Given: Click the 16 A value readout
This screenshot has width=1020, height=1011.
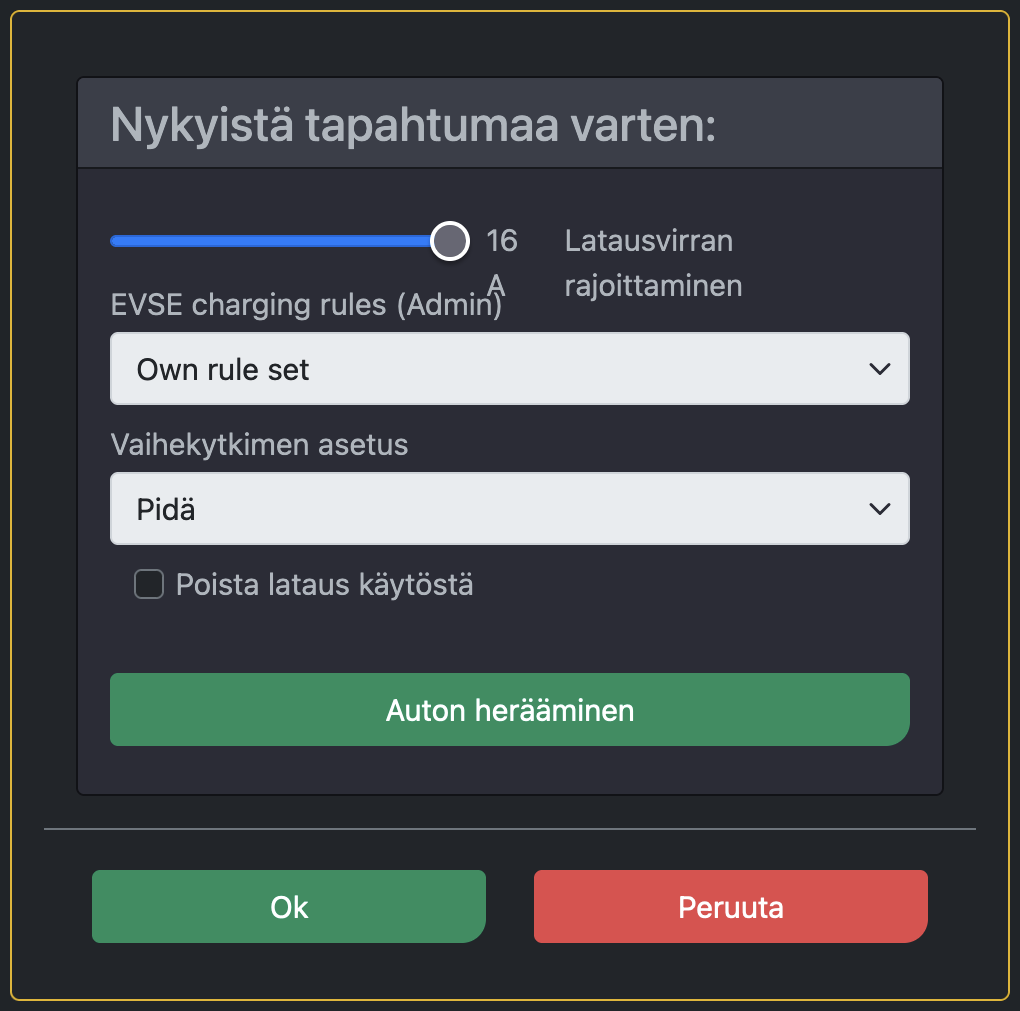Looking at the screenshot, I should 503,241.
